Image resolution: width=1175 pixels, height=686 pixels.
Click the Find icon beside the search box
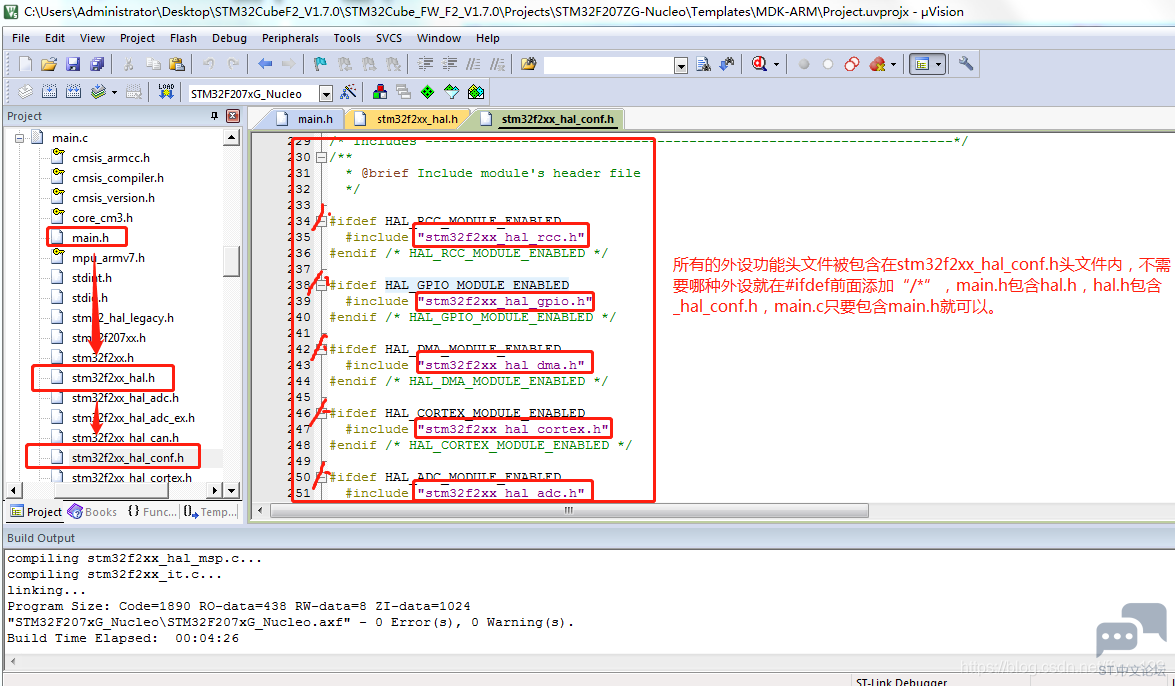703,64
